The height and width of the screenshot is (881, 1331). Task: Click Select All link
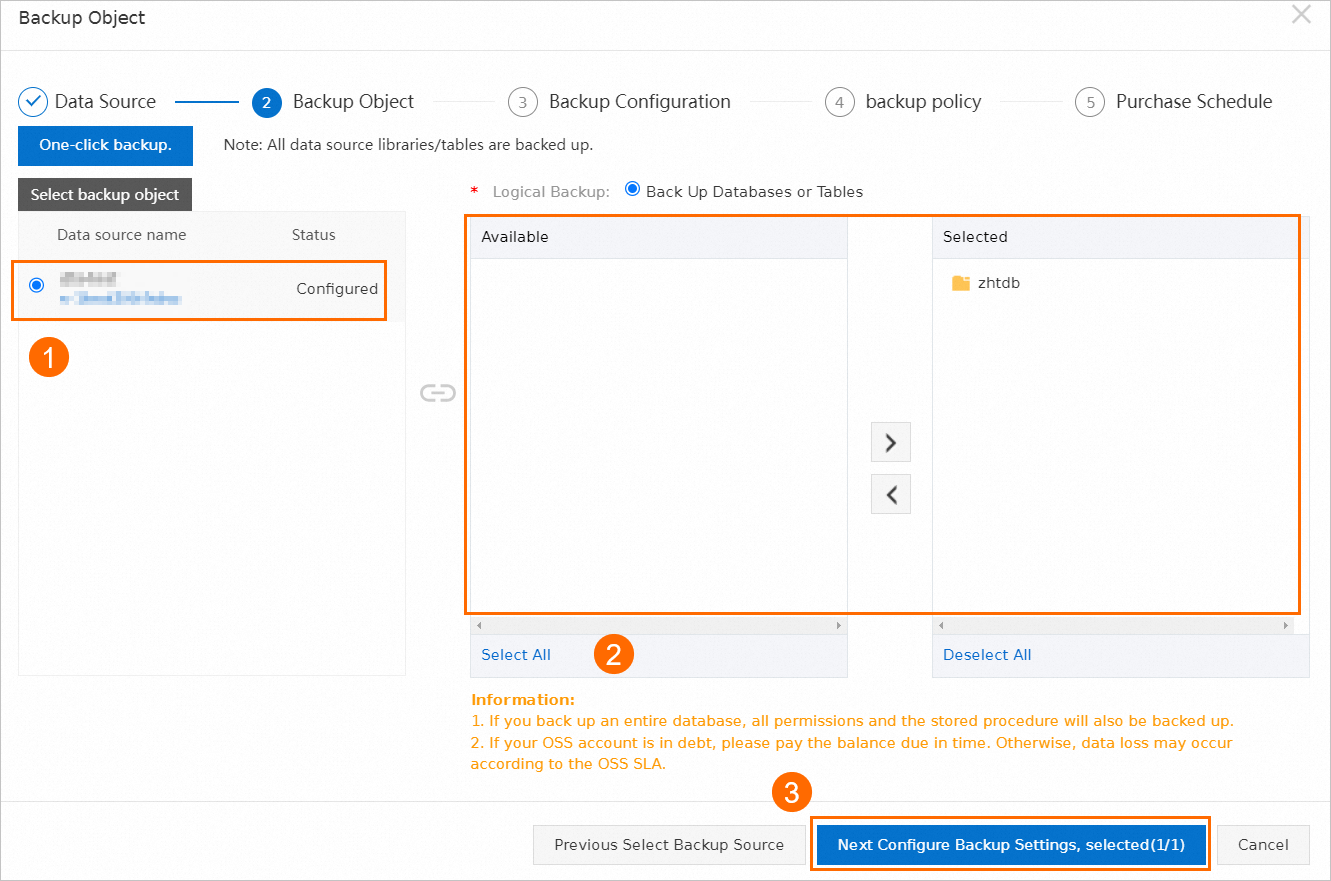tap(516, 655)
